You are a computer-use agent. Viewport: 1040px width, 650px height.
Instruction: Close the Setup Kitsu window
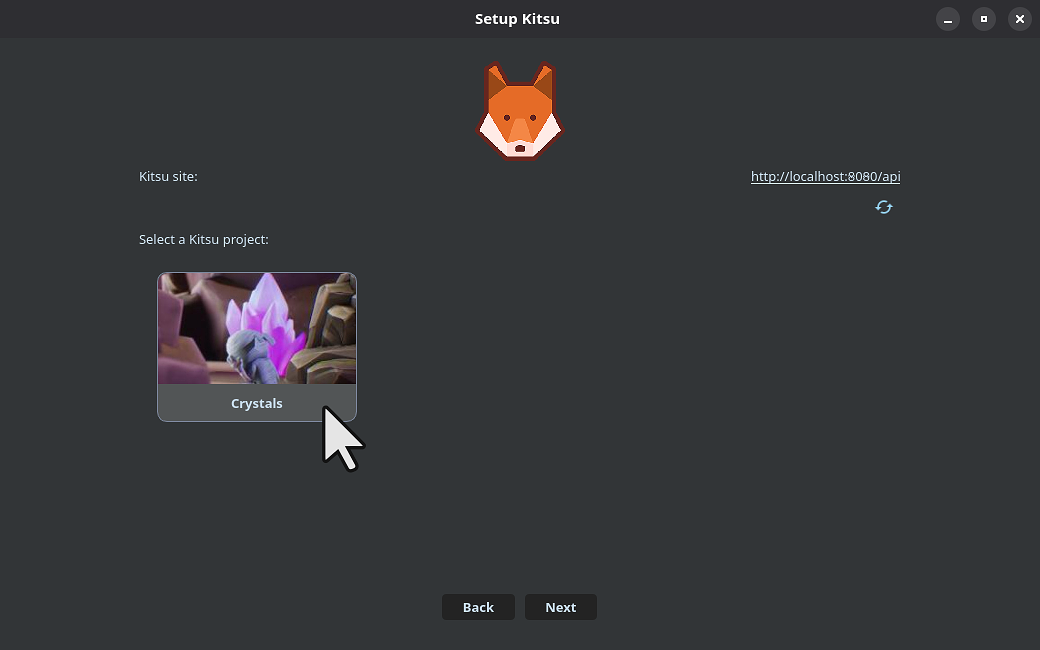[x=1019, y=19]
